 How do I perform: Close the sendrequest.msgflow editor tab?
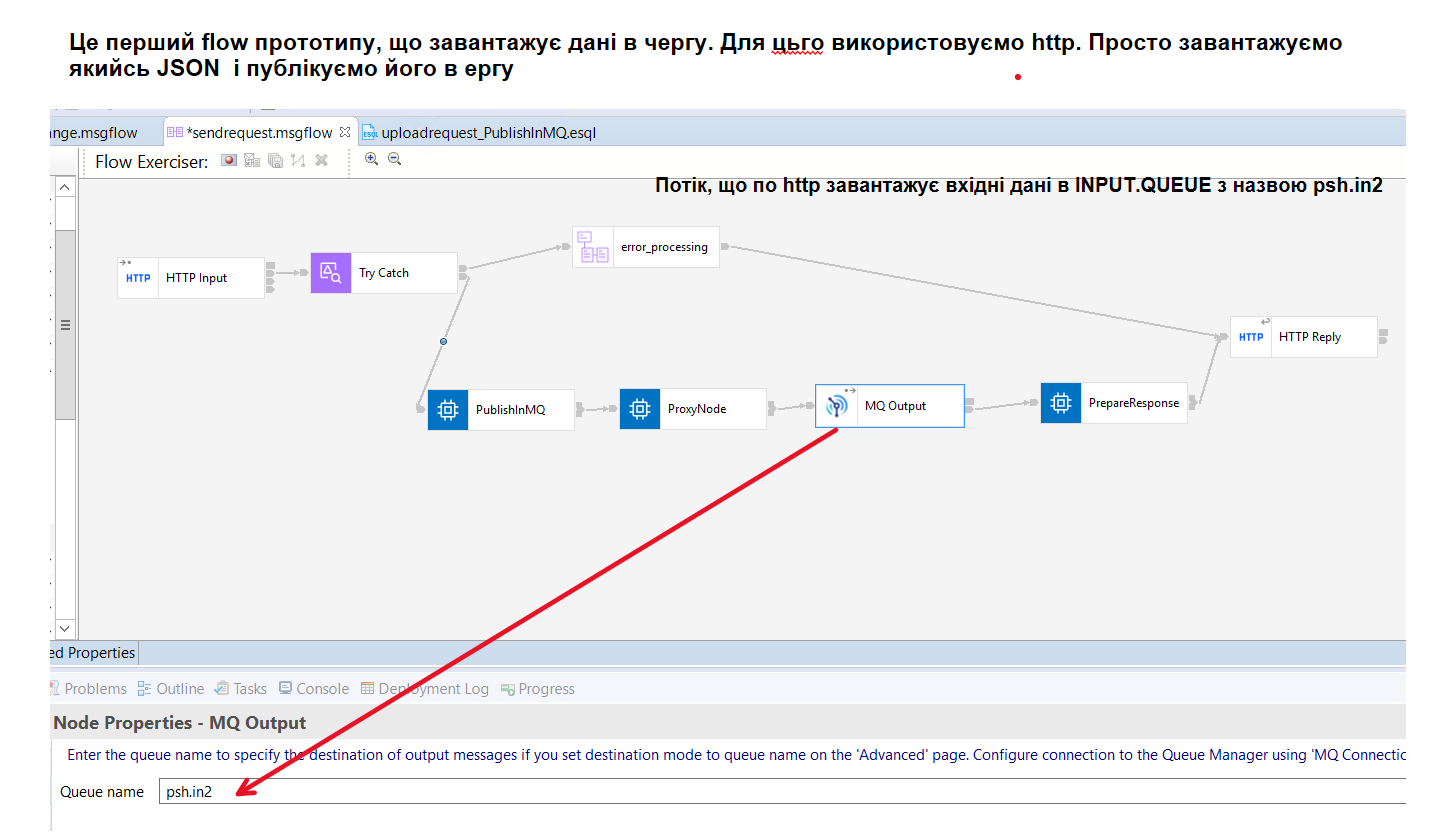[x=345, y=132]
